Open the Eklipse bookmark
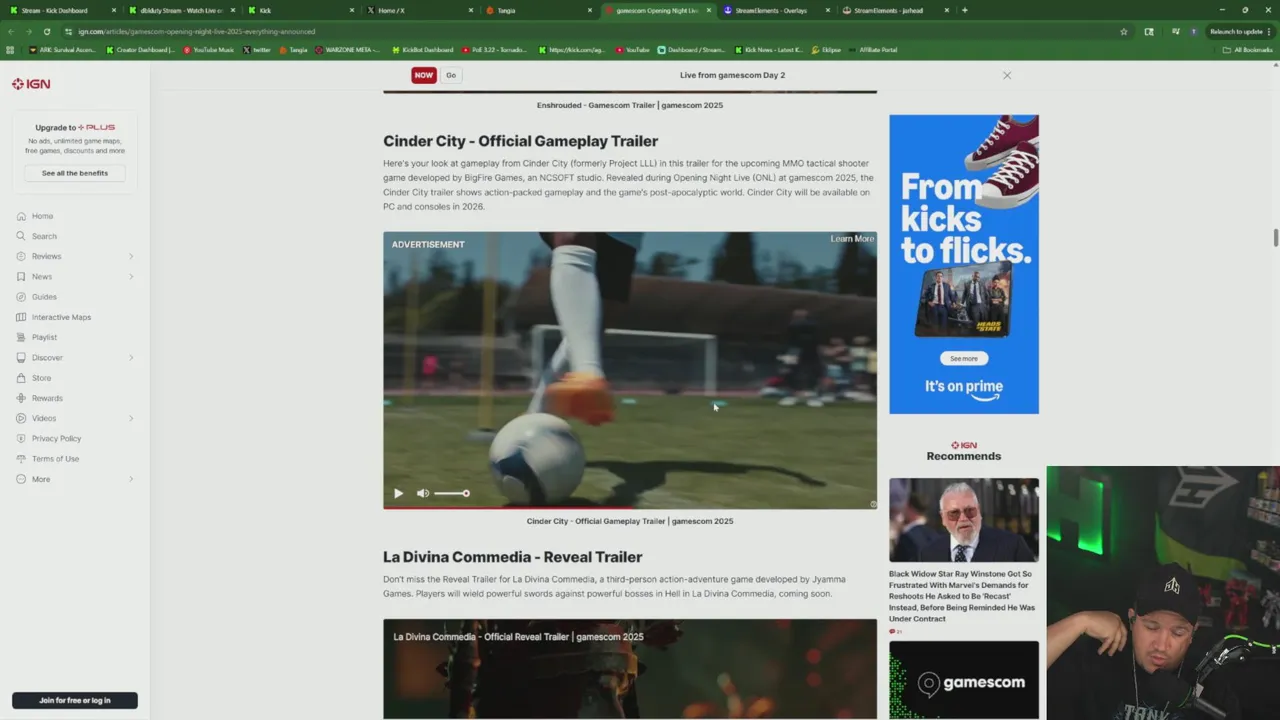 tap(826, 49)
